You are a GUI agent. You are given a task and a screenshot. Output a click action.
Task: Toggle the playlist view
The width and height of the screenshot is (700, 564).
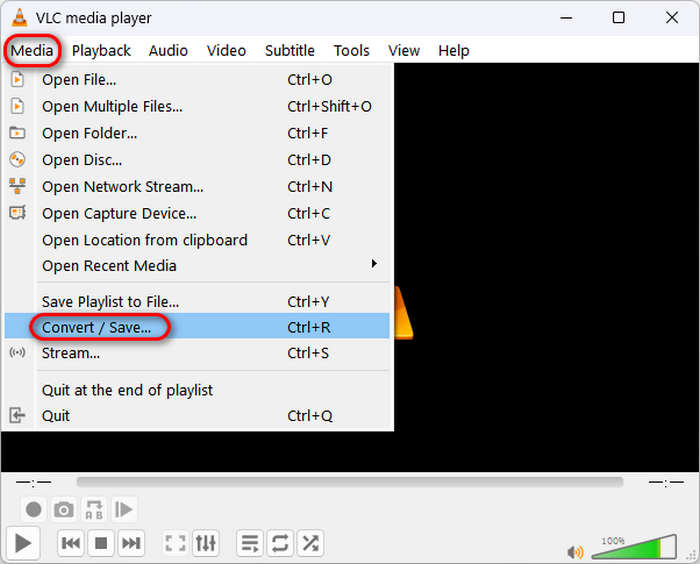[250, 543]
